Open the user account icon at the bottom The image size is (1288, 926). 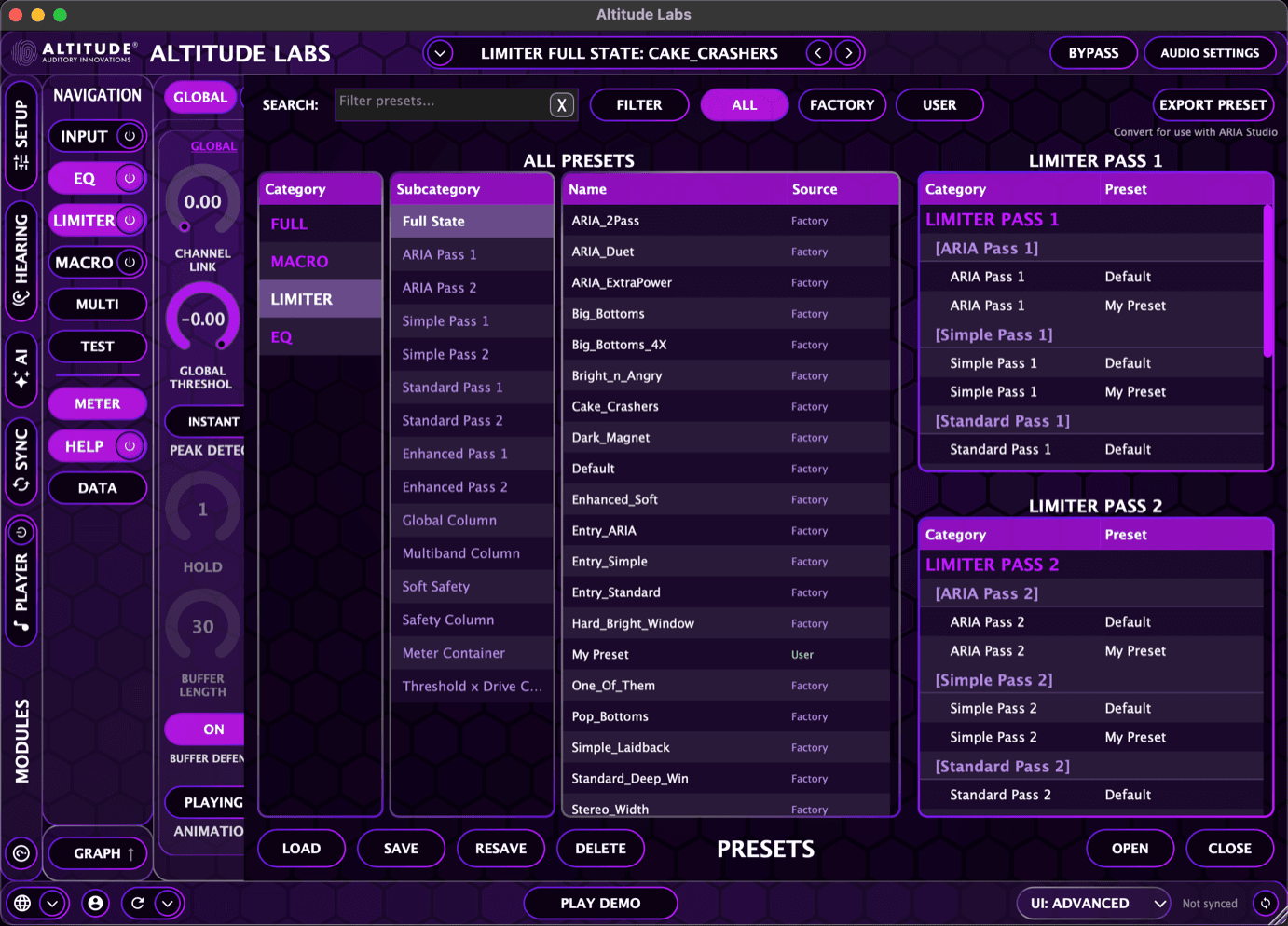pos(95,903)
